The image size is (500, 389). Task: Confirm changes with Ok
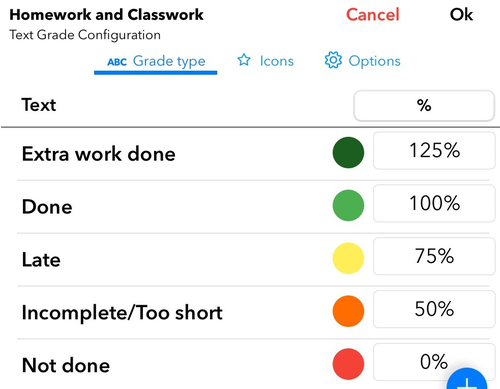[461, 15]
